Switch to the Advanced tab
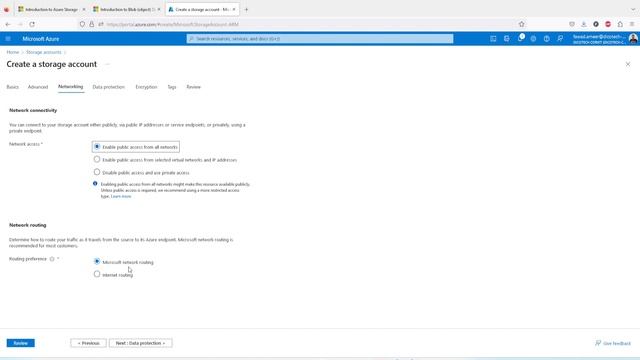This screenshot has width=640, height=360. click(x=38, y=87)
